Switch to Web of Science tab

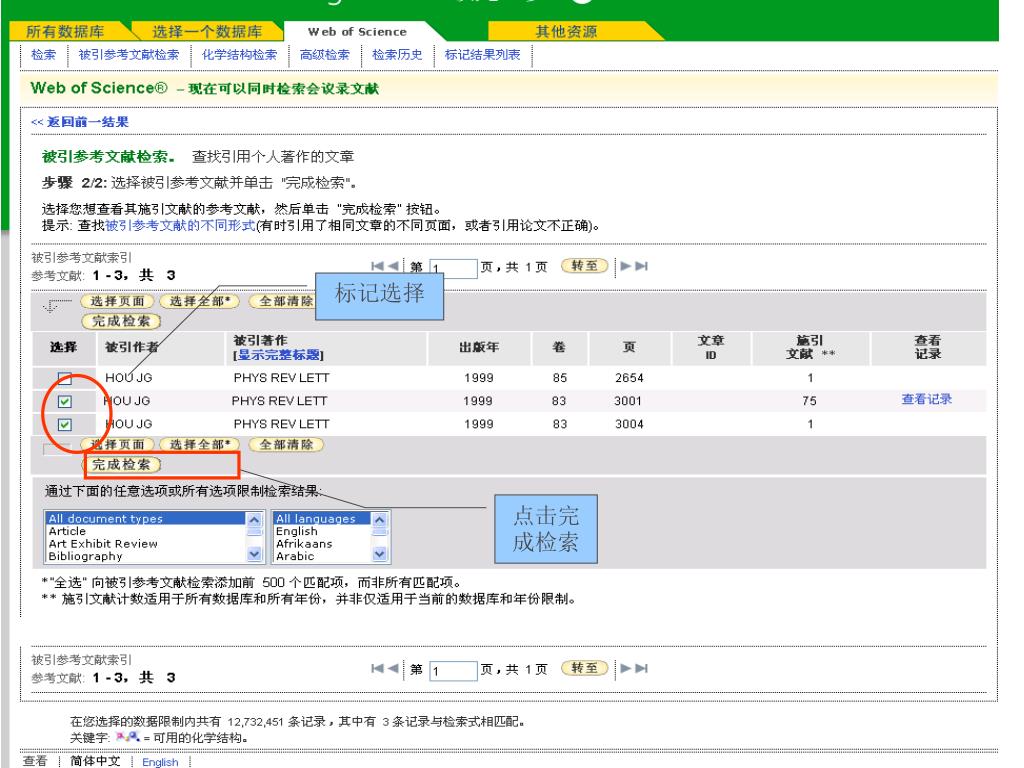click(x=357, y=31)
